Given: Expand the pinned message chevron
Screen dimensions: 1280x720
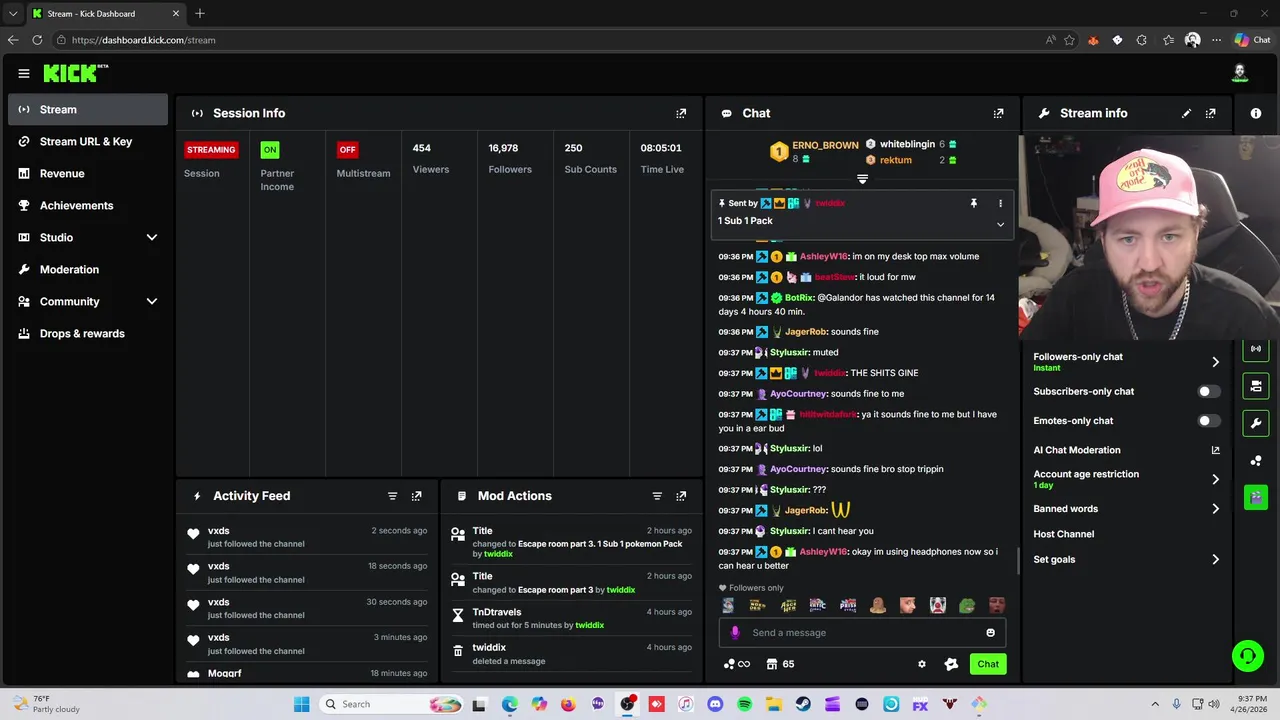Looking at the screenshot, I should [x=1000, y=224].
